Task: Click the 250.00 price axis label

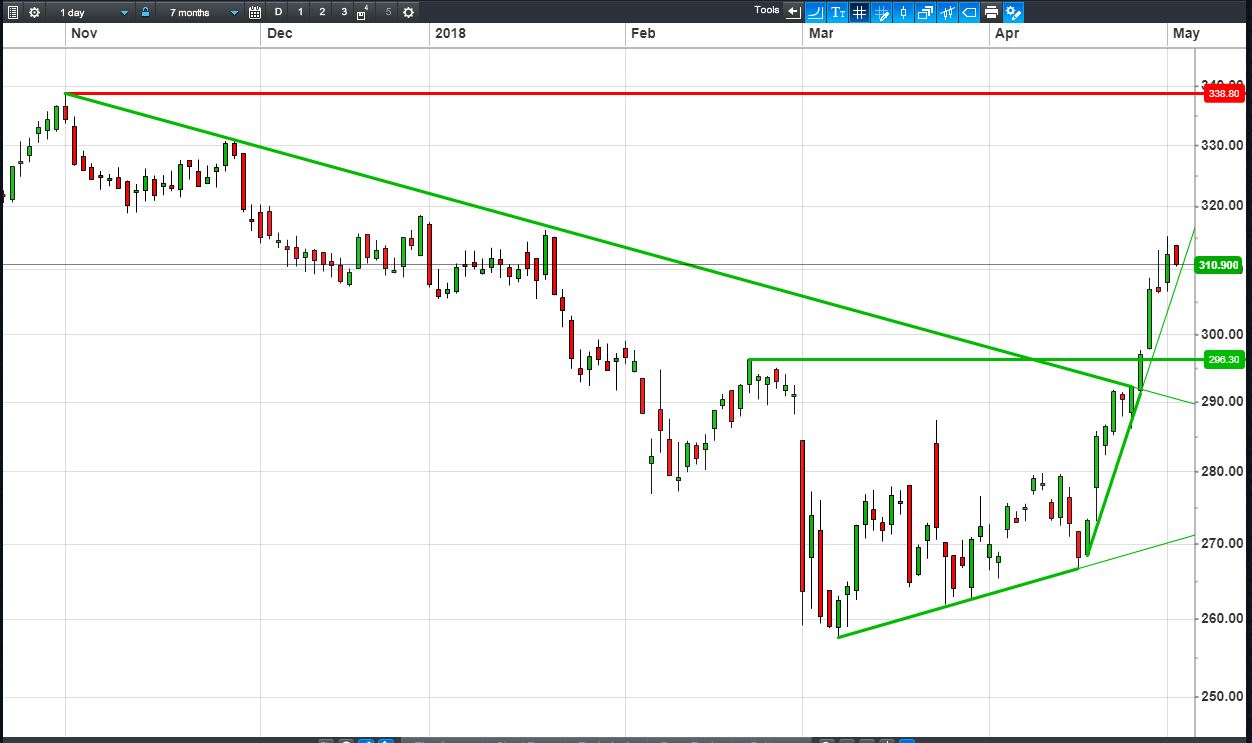Action: coord(1224,696)
